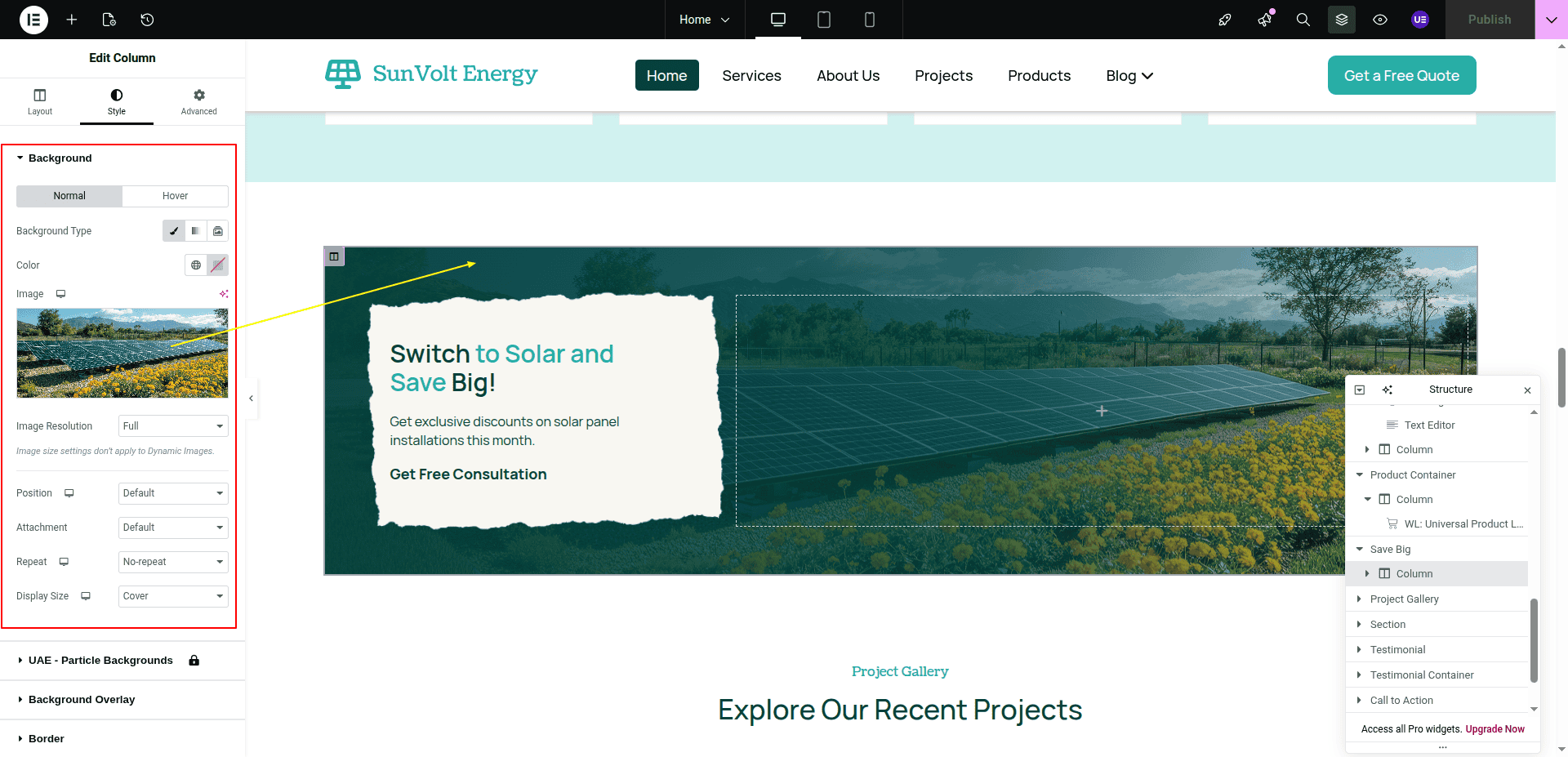
Task: Click the Get a Free Quote button
Action: (x=1401, y=75)
